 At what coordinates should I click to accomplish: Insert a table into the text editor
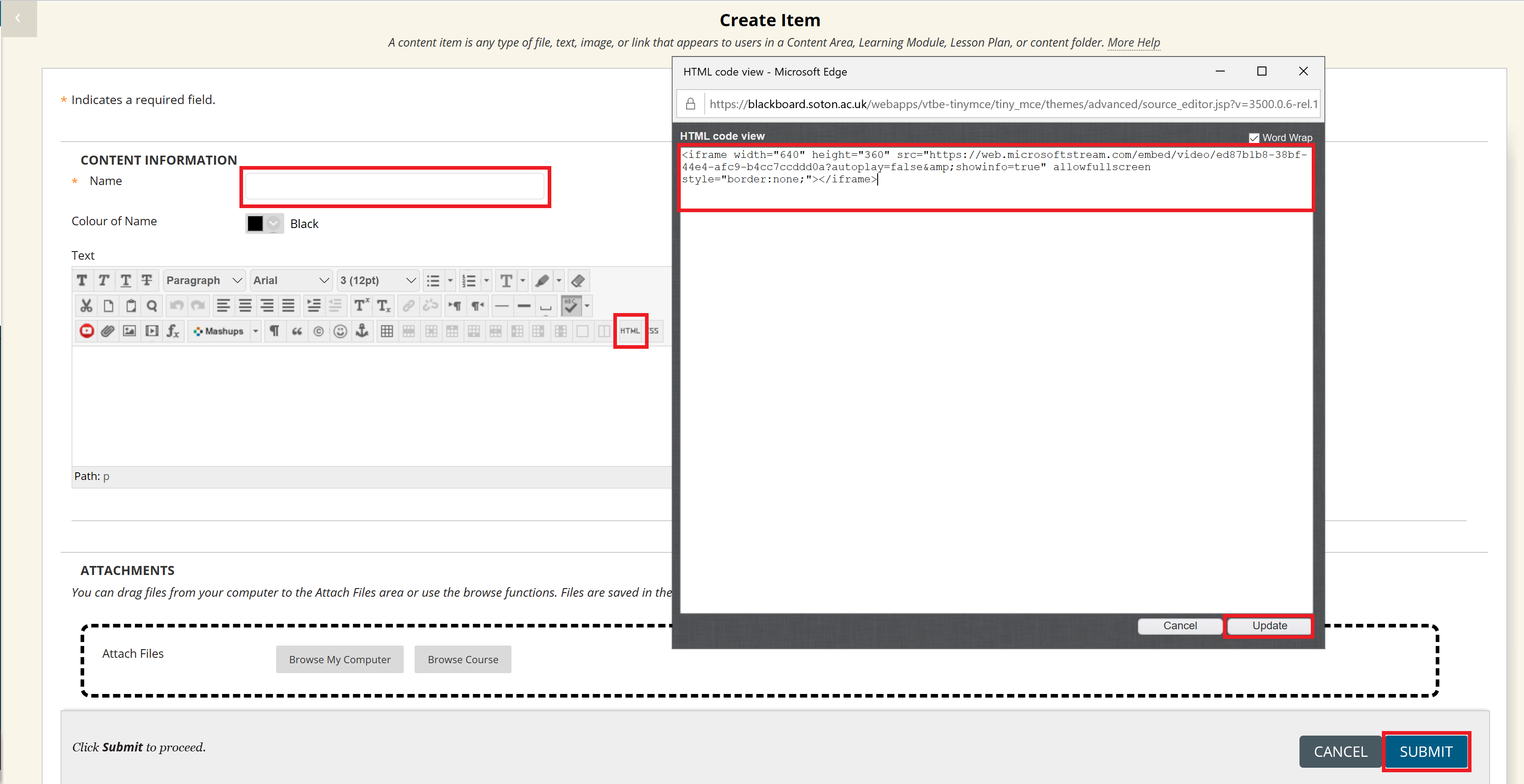[x=387, y=331]
